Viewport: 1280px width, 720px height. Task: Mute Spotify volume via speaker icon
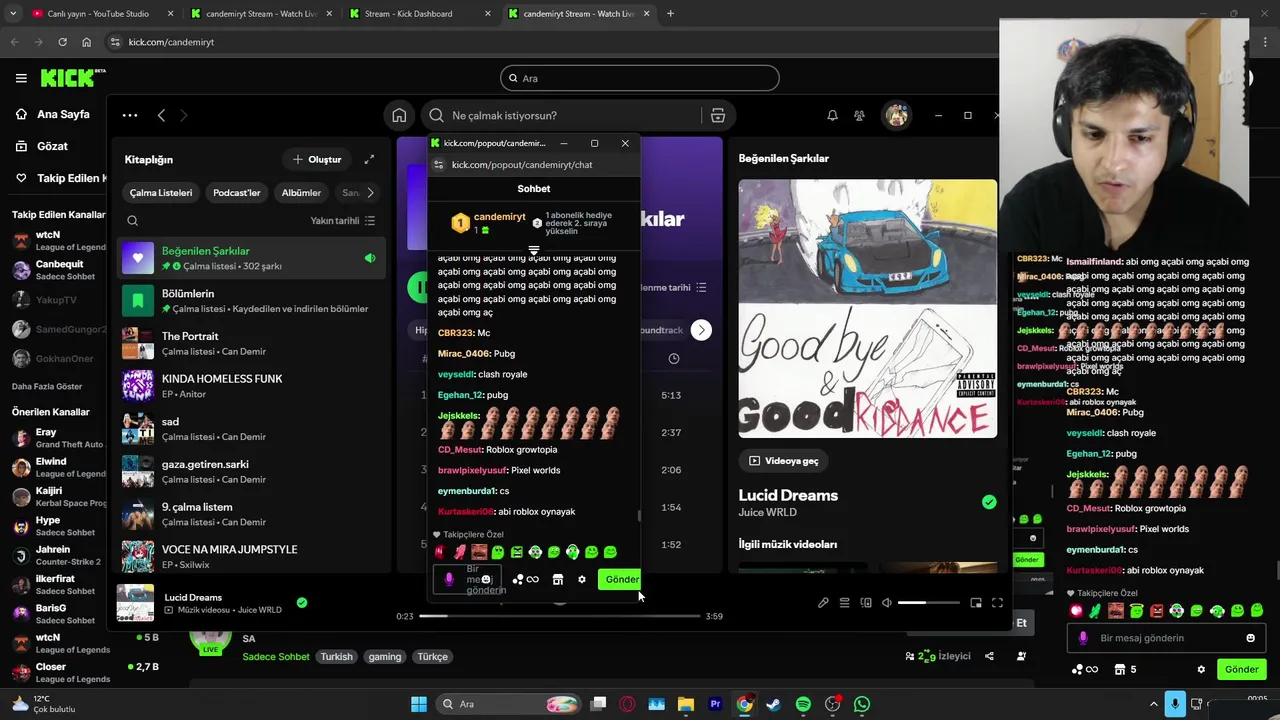point(886,603)
